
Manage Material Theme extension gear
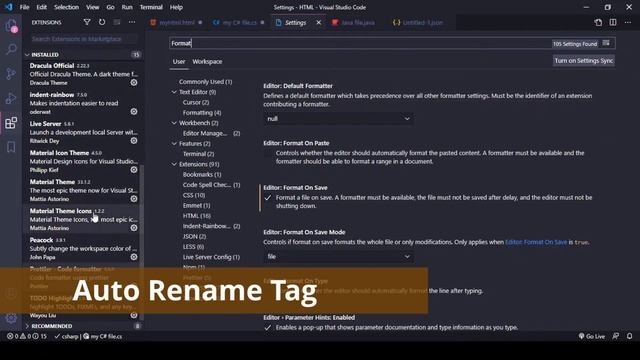[134, 199]
